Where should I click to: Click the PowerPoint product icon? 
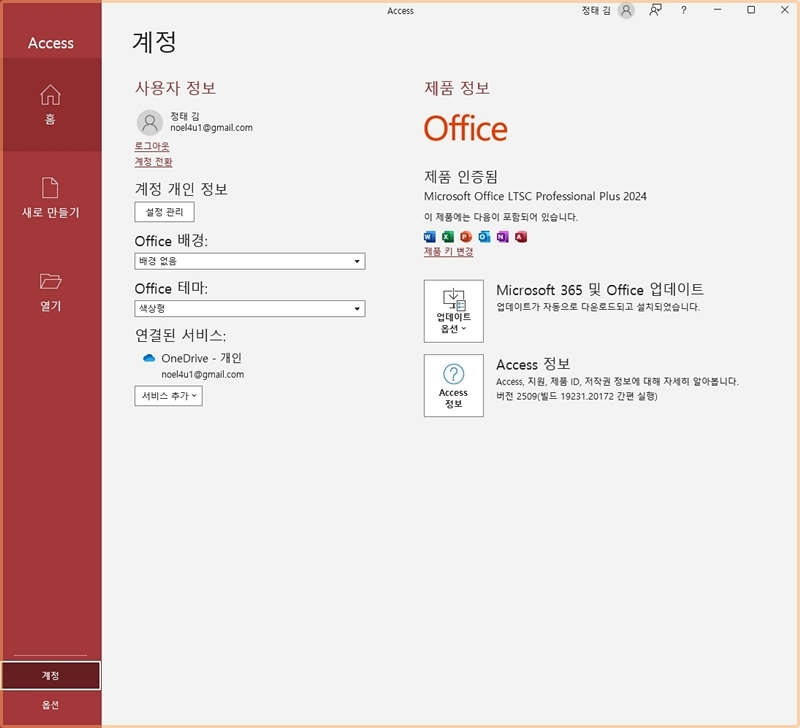(466, 237)
